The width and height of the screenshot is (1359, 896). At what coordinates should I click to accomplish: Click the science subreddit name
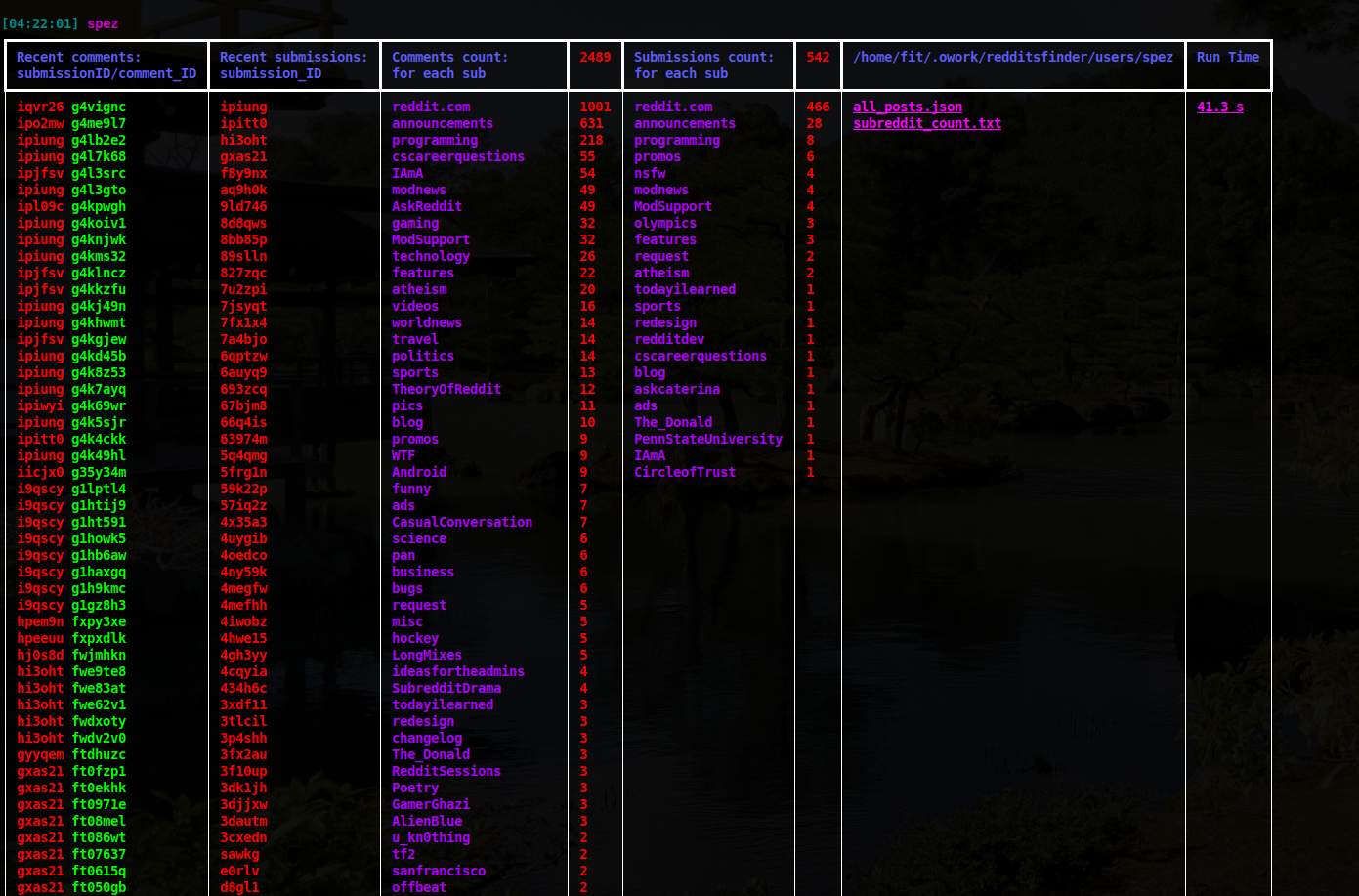419,538
